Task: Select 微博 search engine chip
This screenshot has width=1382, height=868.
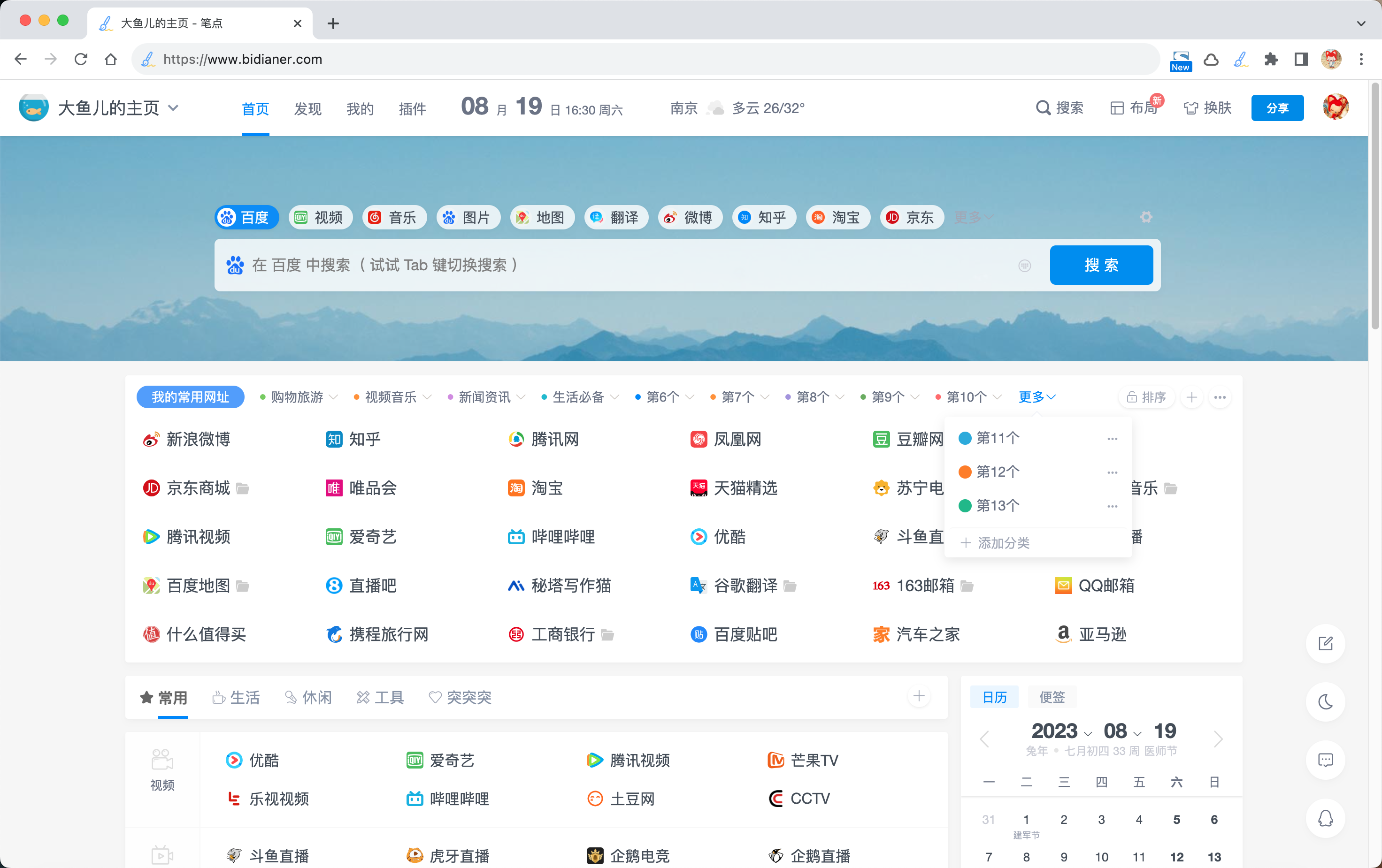Action: tap(690, 217)
